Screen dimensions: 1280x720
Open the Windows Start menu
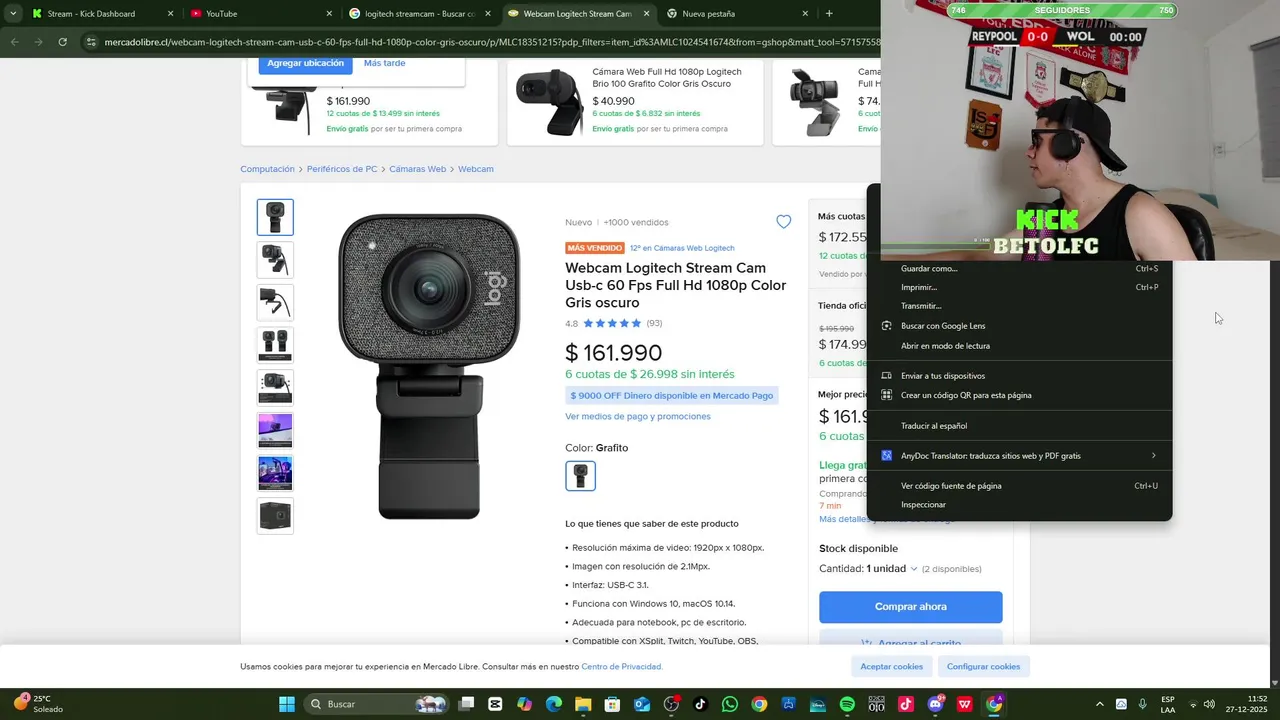point(287,704)
